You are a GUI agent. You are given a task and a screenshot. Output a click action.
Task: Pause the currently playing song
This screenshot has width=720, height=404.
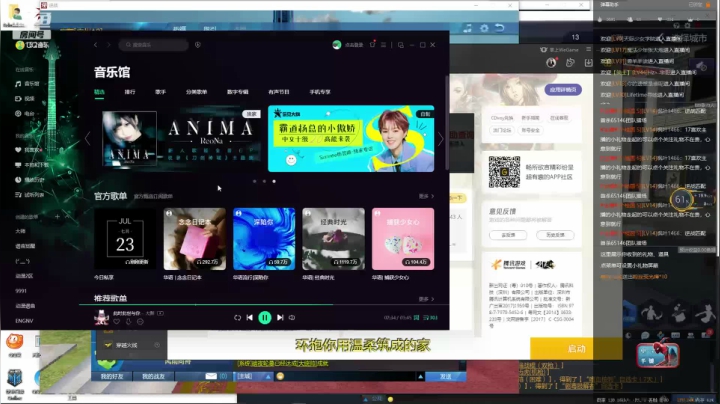pos(265,318)
